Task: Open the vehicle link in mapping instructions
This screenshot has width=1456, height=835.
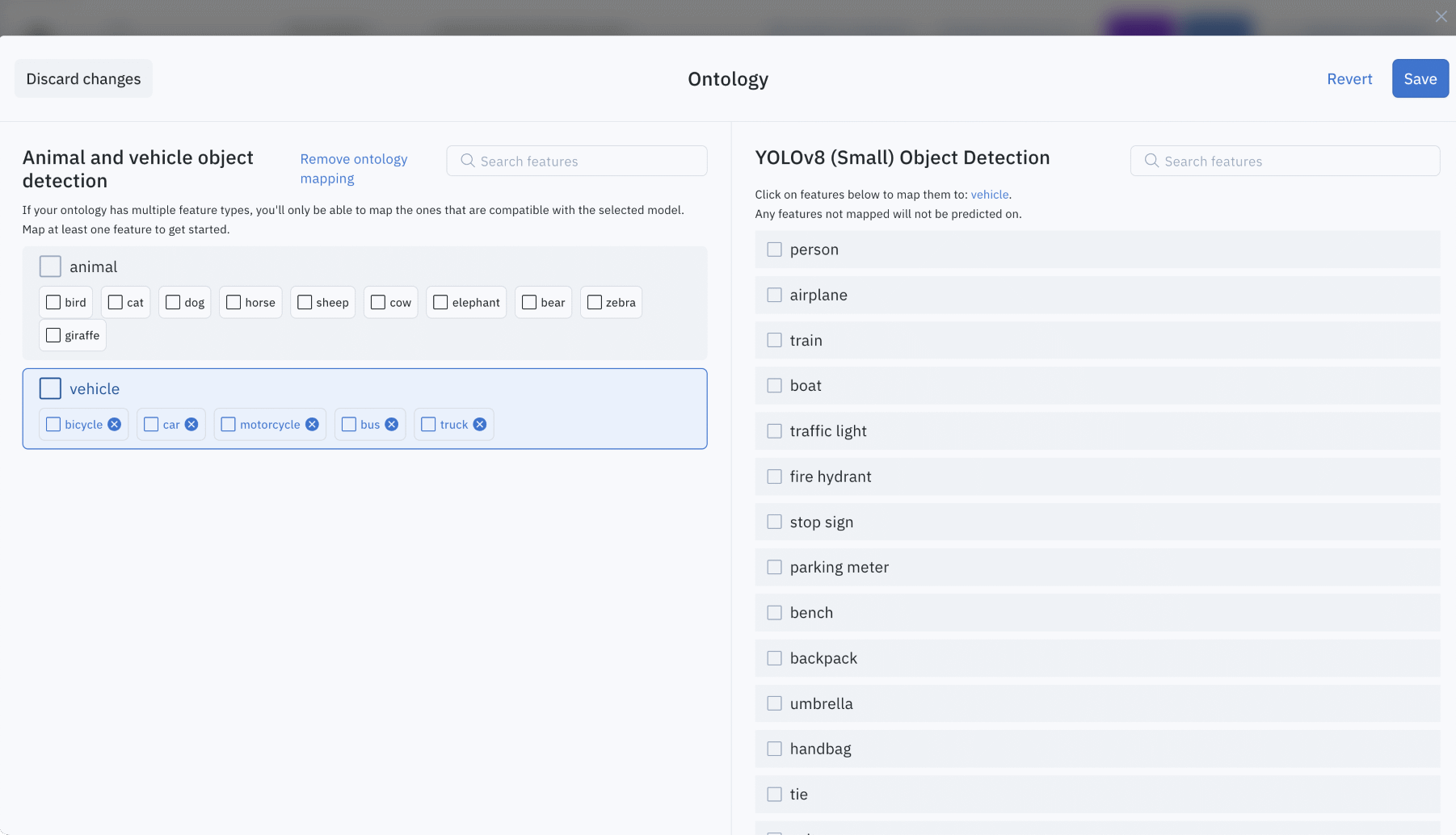Action: (990, 195)
